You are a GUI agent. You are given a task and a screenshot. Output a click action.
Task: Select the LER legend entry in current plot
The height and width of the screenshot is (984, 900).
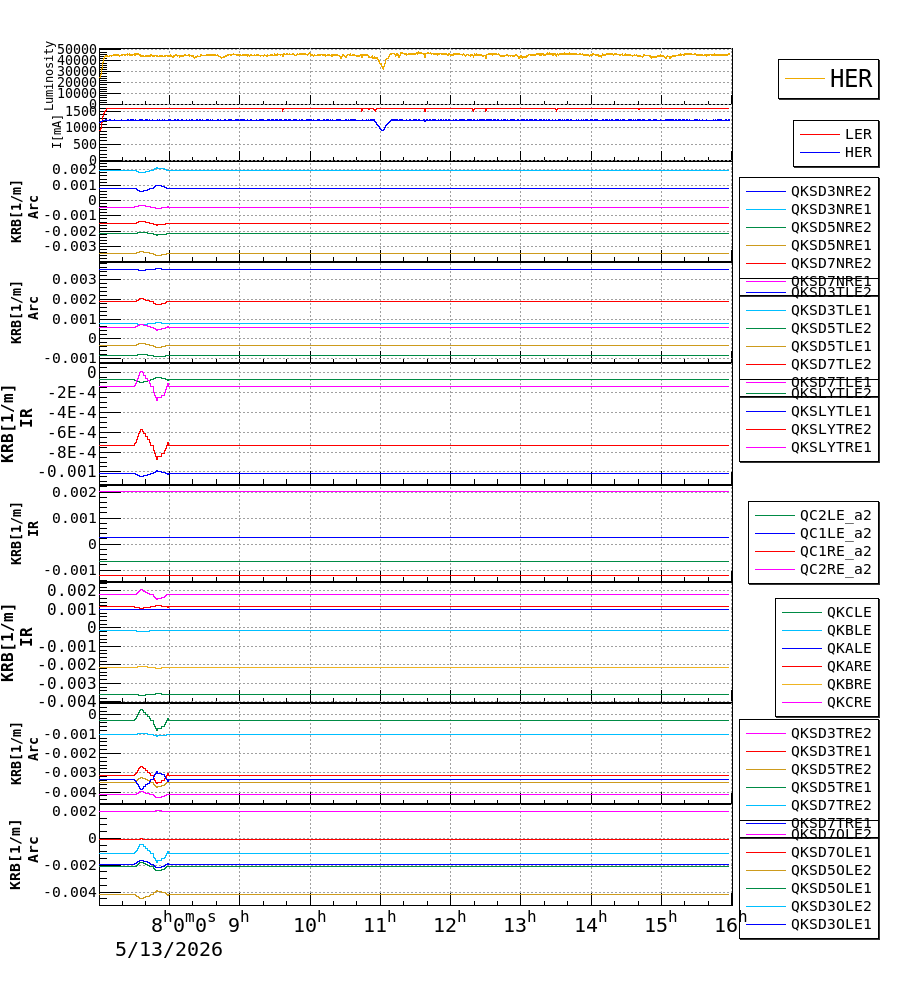click(835, 134)
